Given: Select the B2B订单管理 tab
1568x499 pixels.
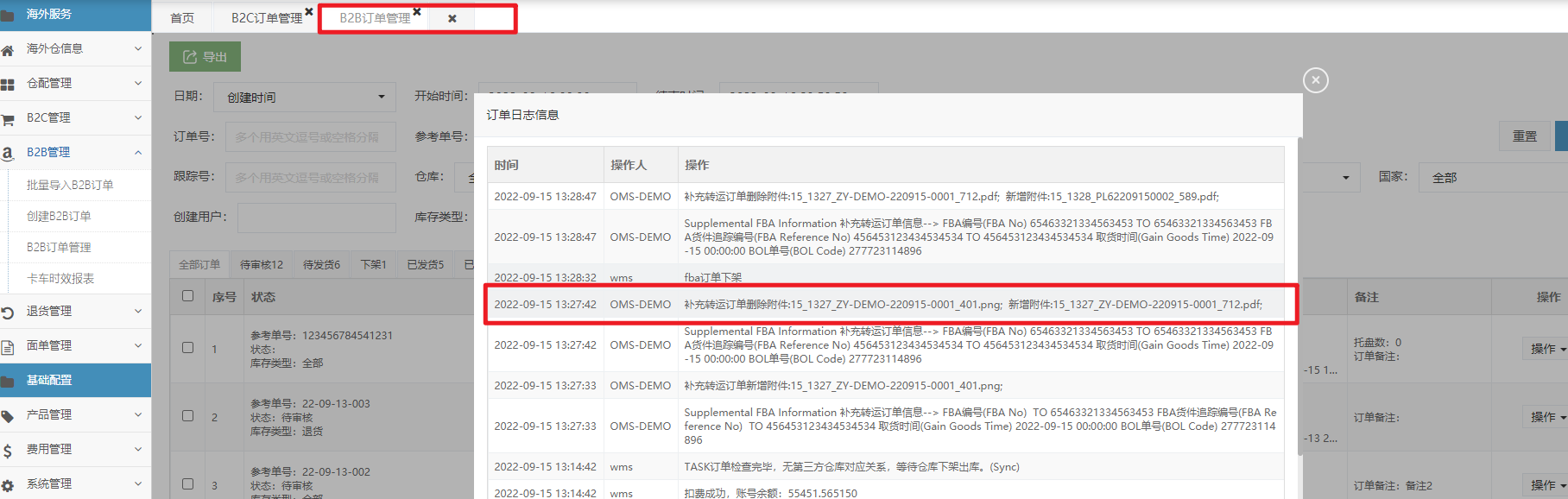Looking at the screenshot, I should pos(375,18).
